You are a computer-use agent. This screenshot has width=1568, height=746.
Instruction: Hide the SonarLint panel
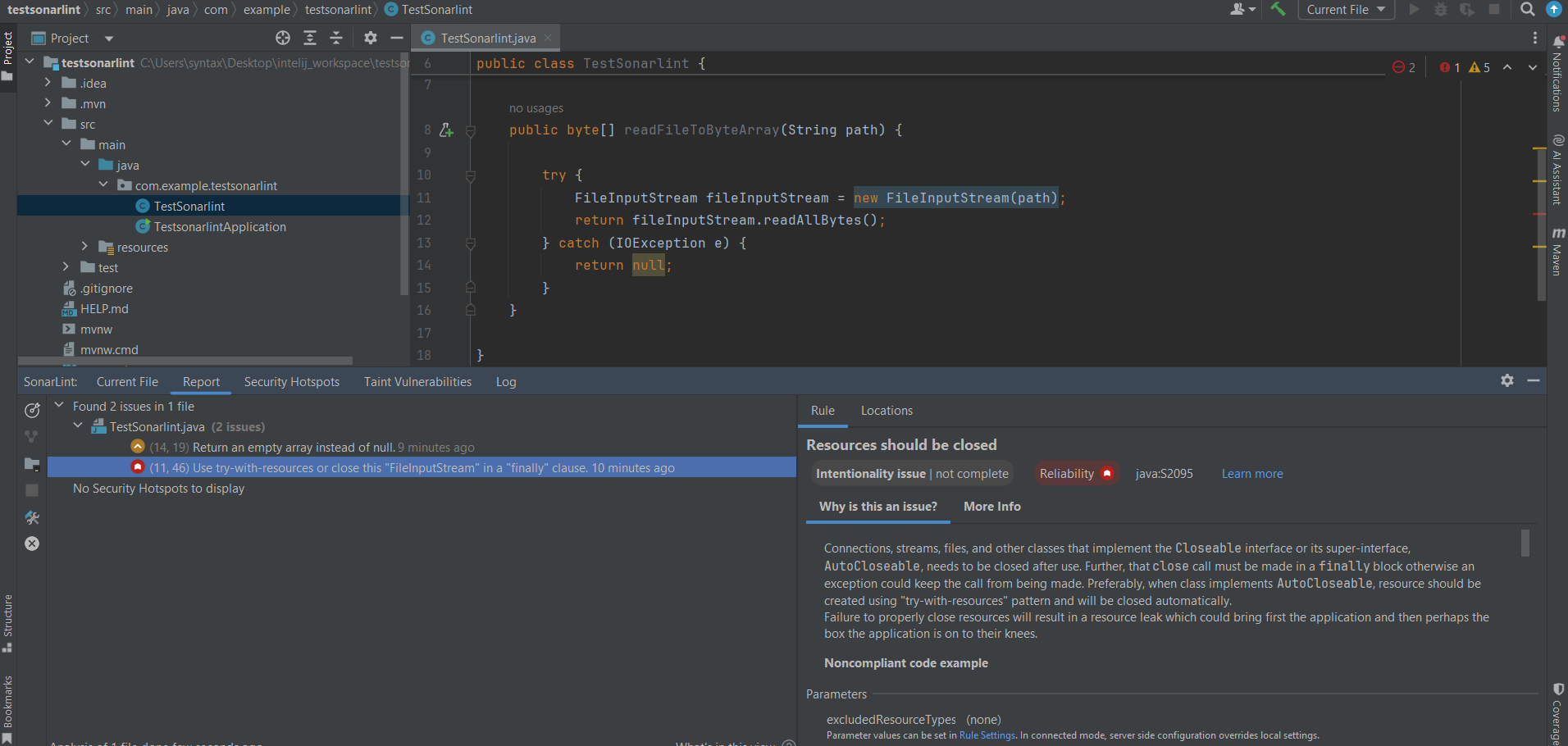(1534, 380)
